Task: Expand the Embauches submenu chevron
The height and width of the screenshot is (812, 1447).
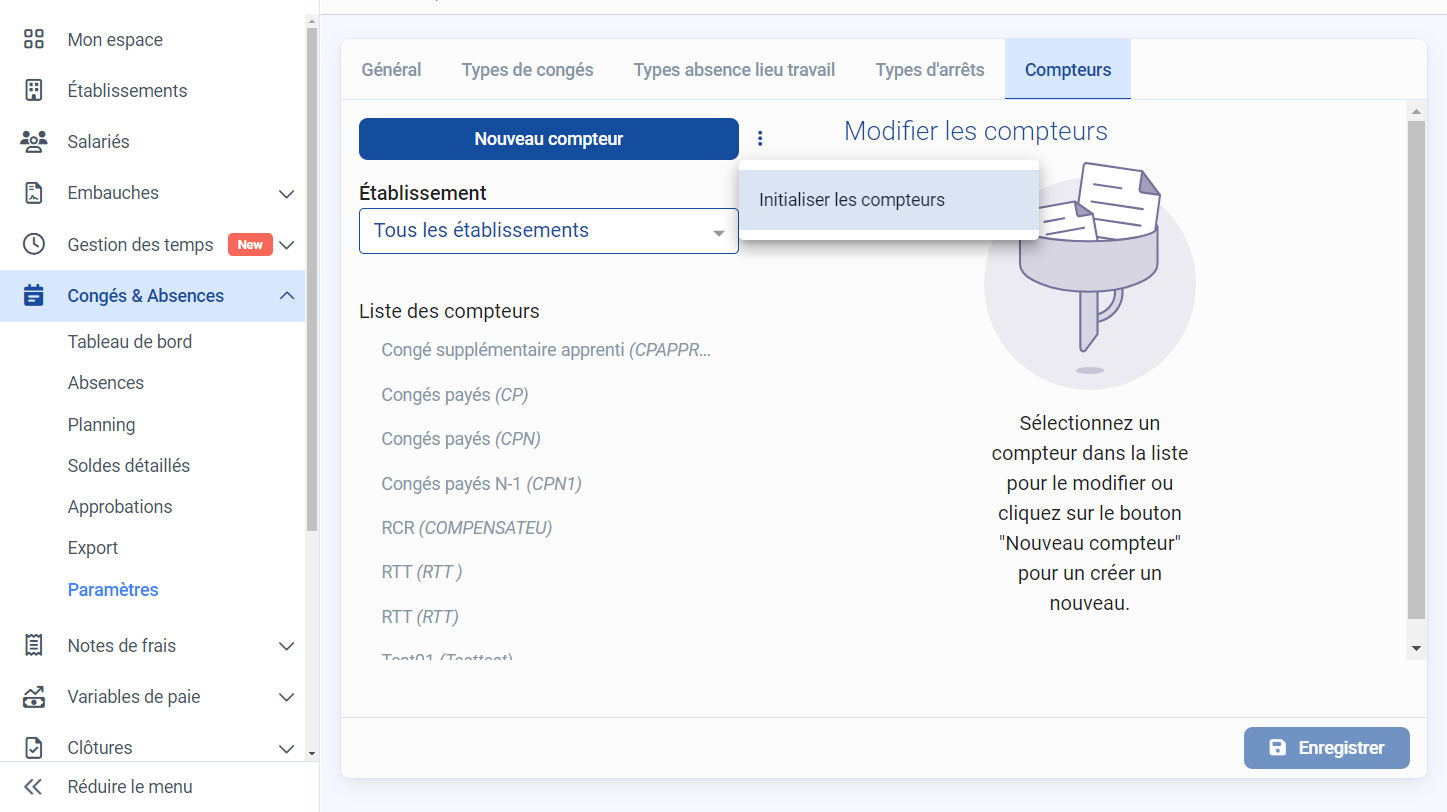Action: (287, 193)
